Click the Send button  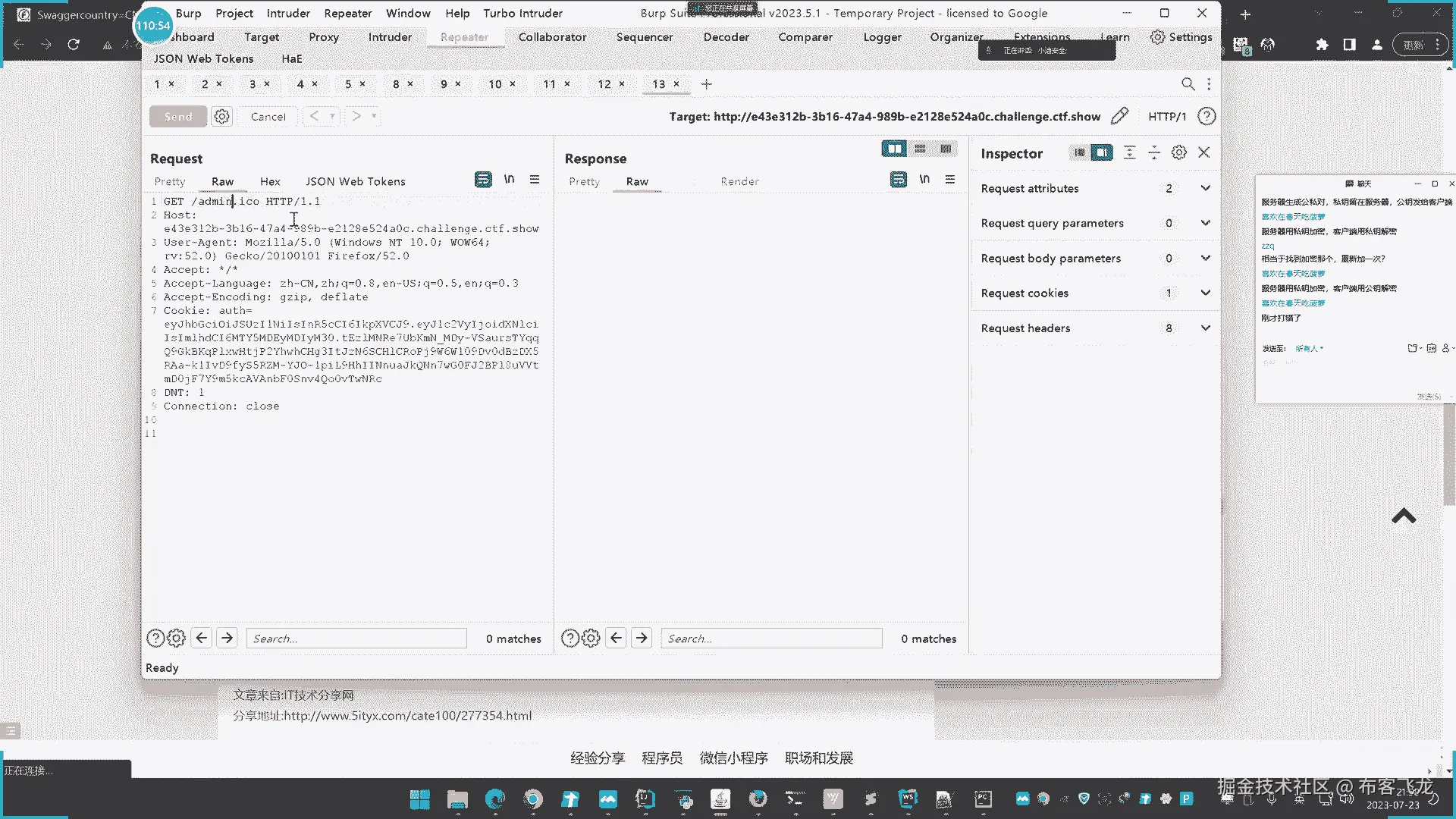point(178,116)
